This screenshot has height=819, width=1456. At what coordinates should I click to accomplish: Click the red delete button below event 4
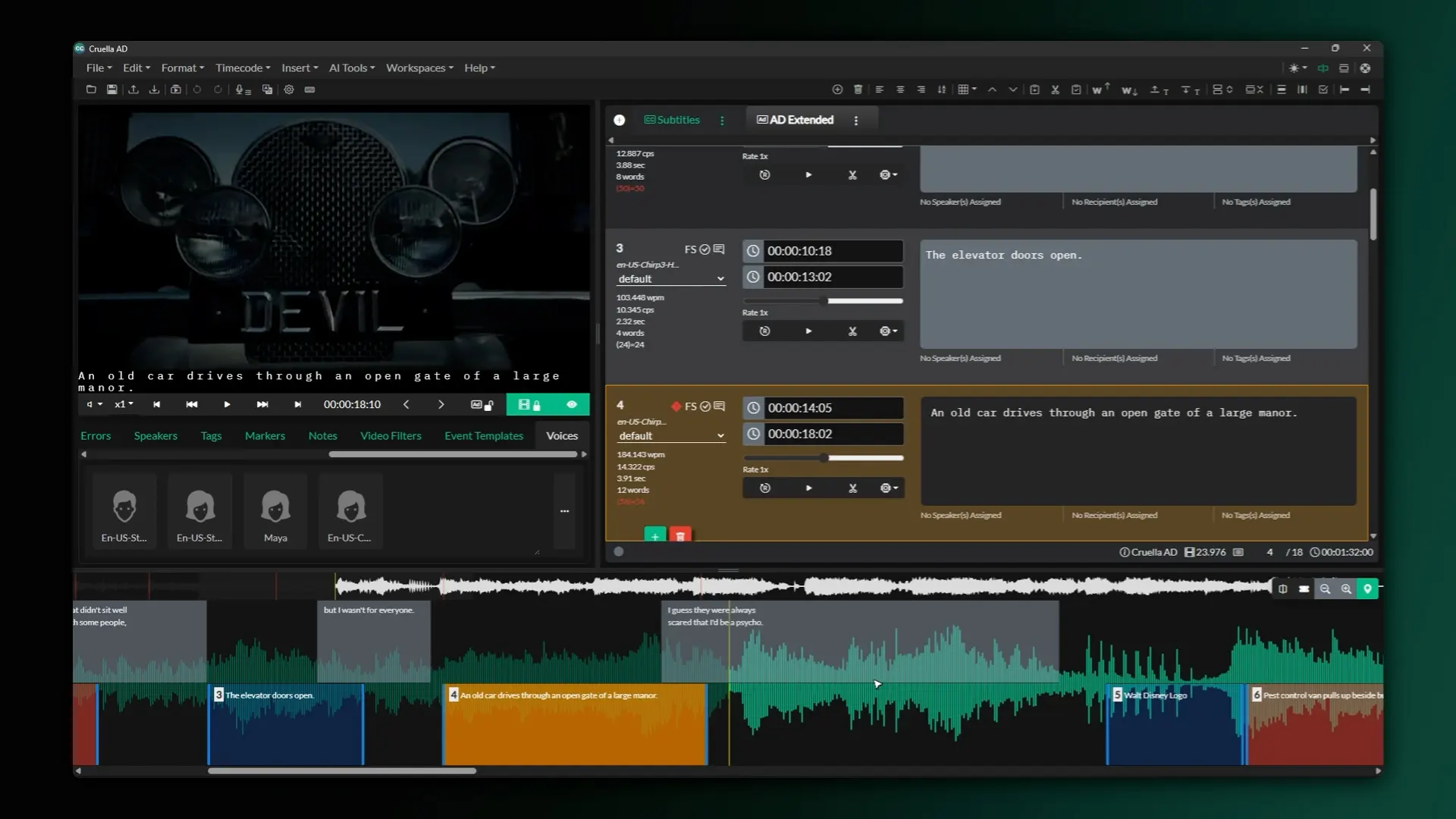(680, 535)
